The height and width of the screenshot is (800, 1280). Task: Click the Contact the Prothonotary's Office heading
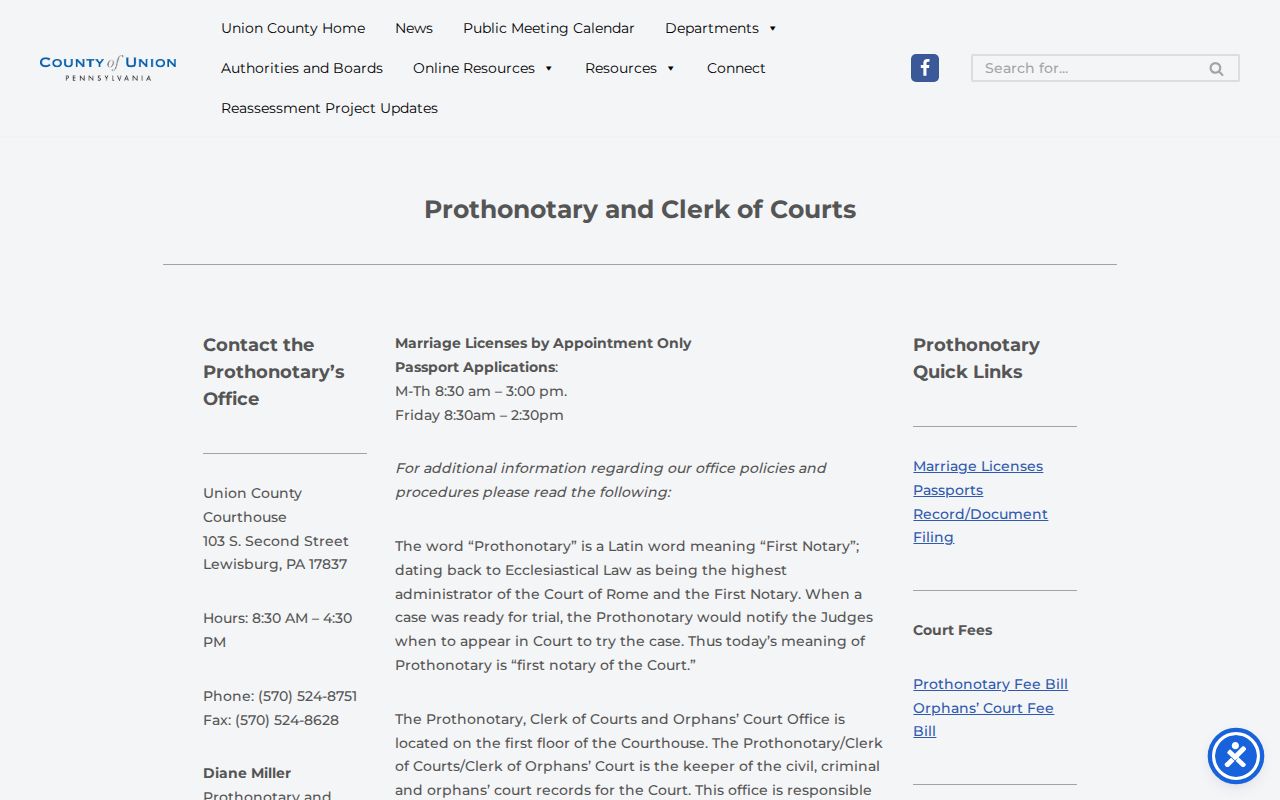point(274,371)
